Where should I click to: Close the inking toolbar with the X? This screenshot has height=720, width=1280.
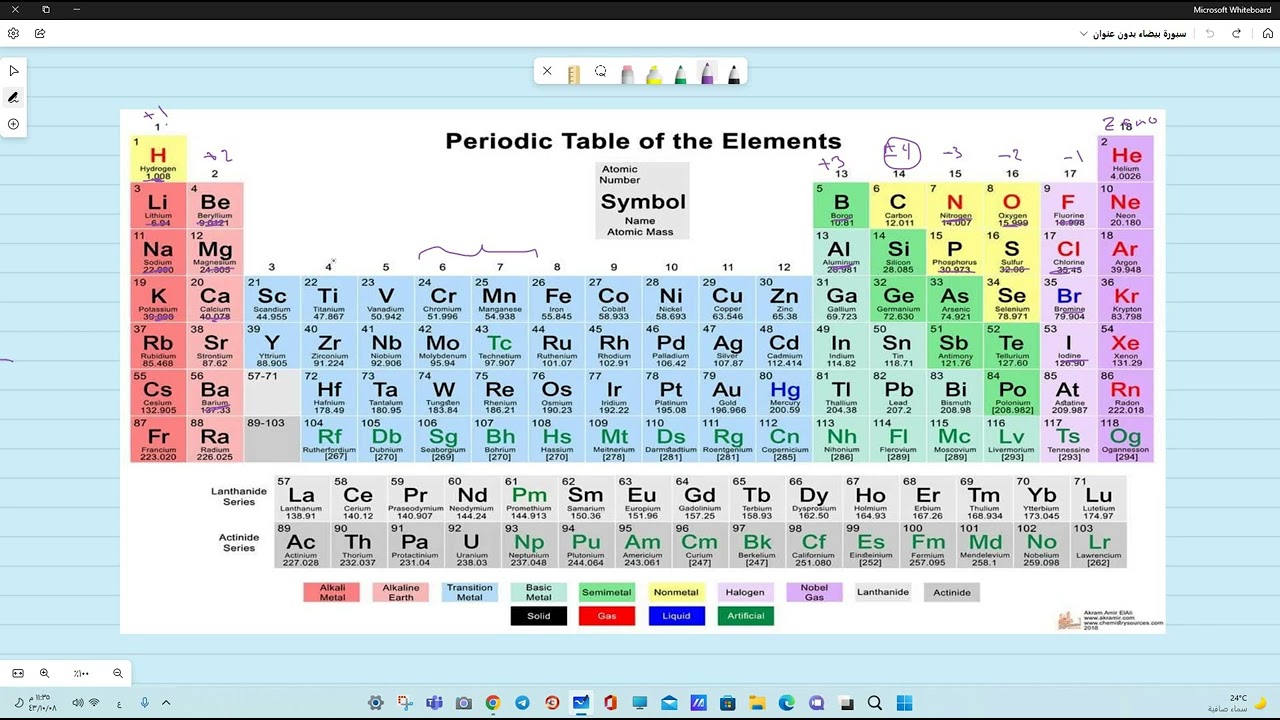(547, 71)
